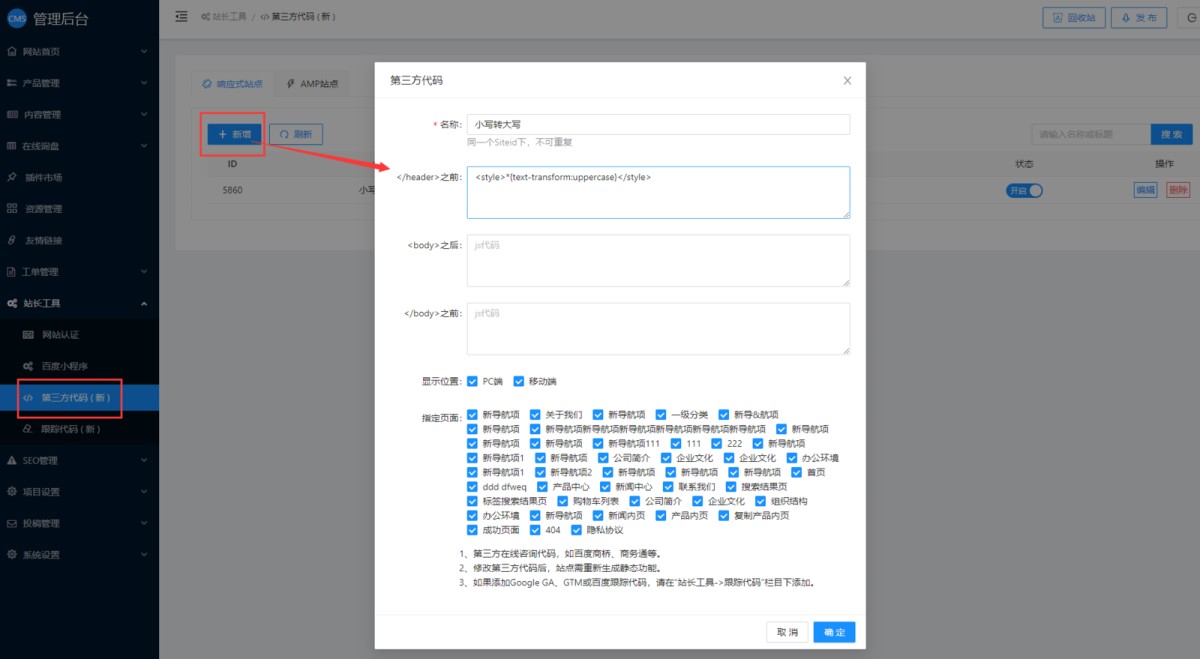The image size is (1200, 659).
Task: Switch to the AMP站点 tab
Action: click(x=311, y=84)
